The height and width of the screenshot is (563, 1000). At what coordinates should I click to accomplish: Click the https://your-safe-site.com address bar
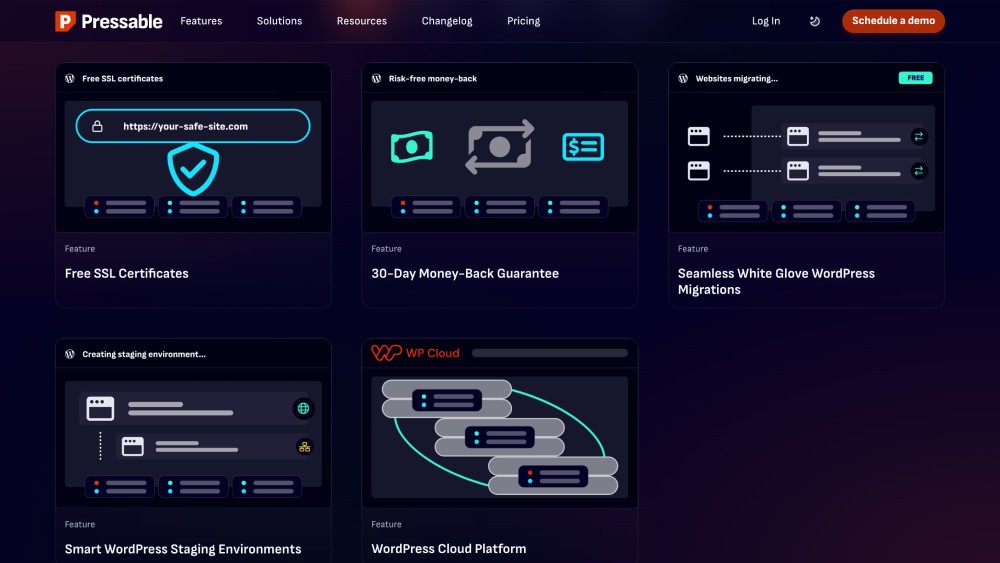pos(193,126)
